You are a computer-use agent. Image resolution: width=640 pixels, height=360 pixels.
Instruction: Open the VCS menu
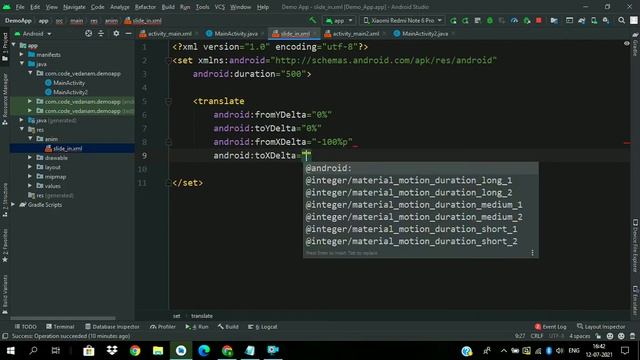tap(220, 7)
